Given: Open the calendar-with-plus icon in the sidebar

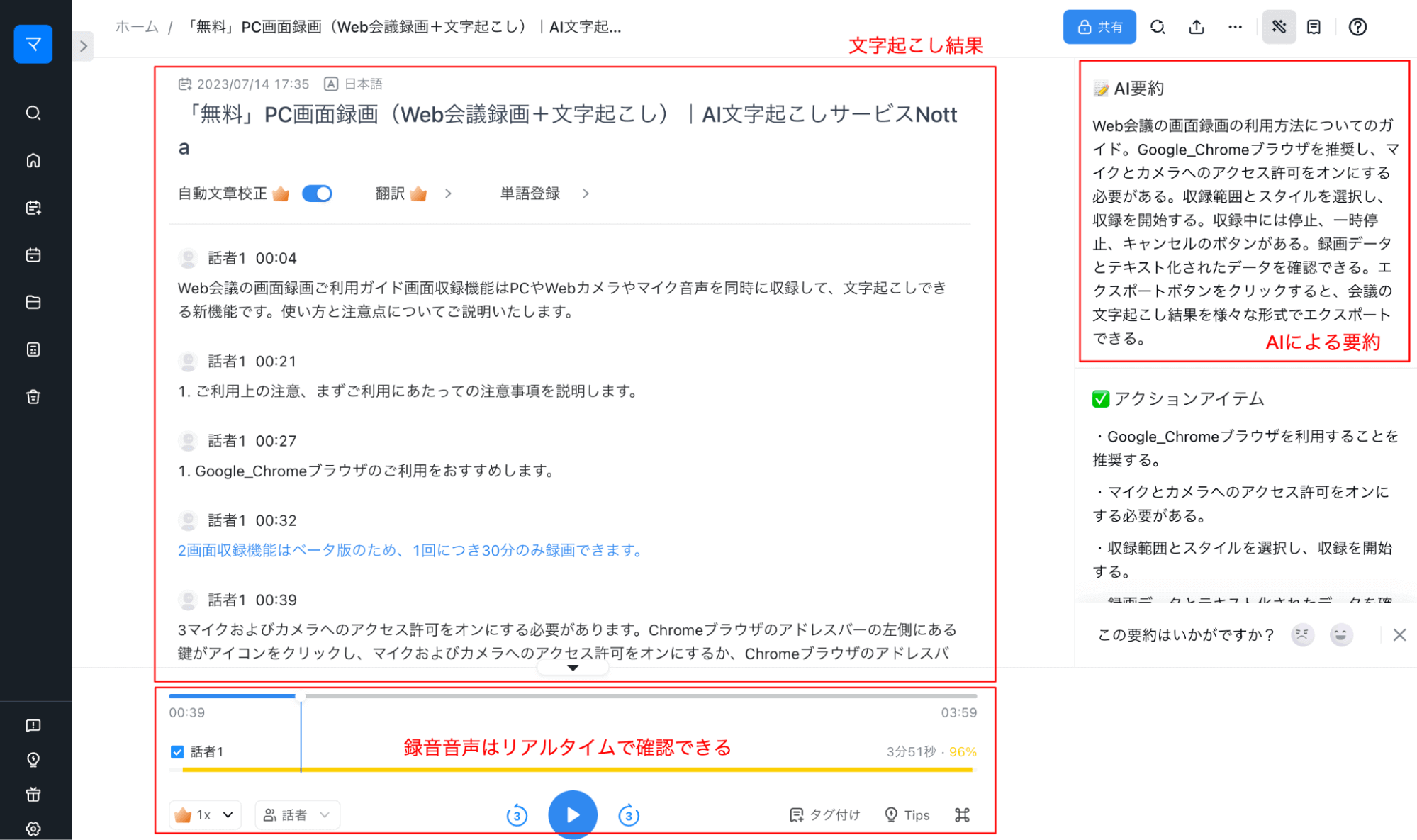Looking at the screenshot, I should click(33, 208).
